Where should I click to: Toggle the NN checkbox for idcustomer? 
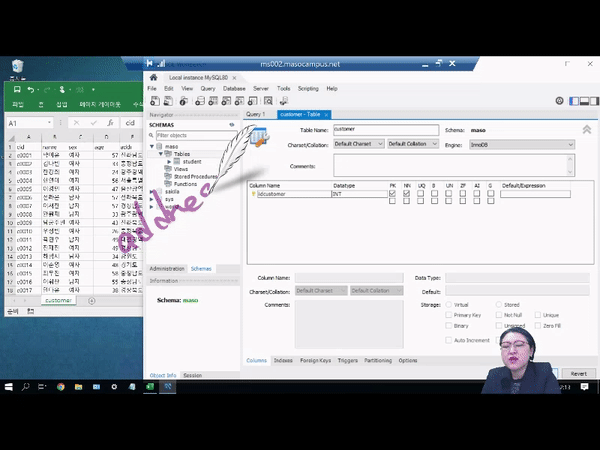click(x=406, y=194)
